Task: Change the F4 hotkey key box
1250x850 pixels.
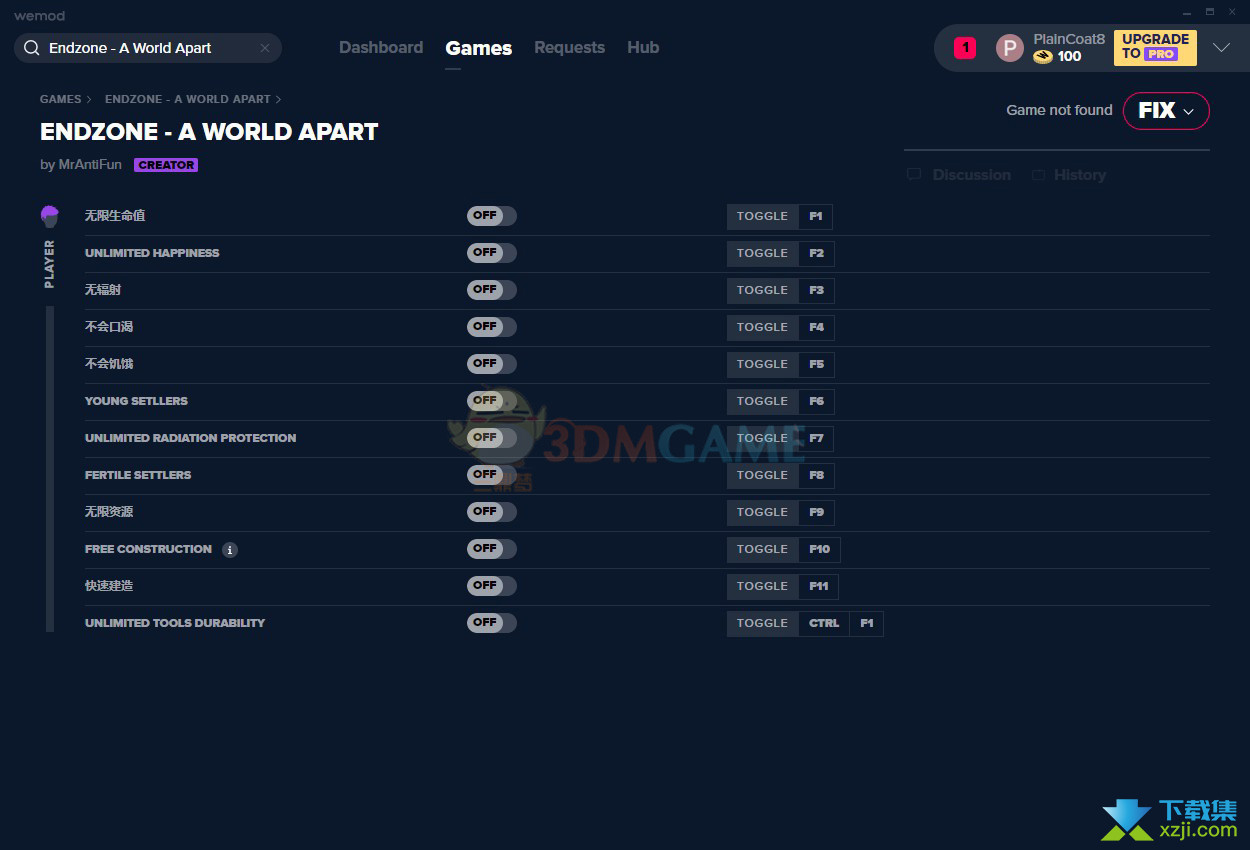Action: coord(816,327)
